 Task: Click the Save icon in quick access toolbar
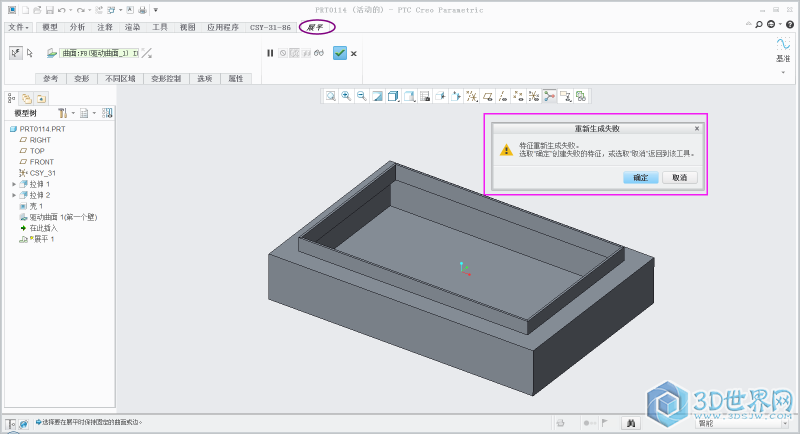[x=49, y=10]
